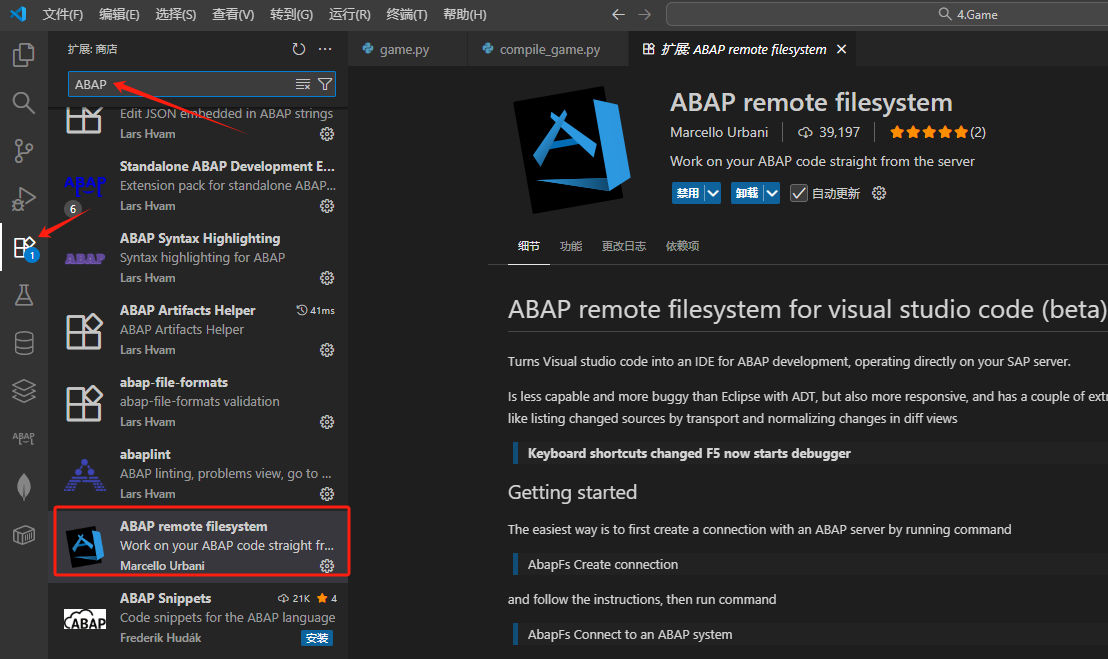This screenshot has width=1108, height=659.
Task: Open gear menu for Edit JSON embedded extension
Action: [x=326, y=134]
